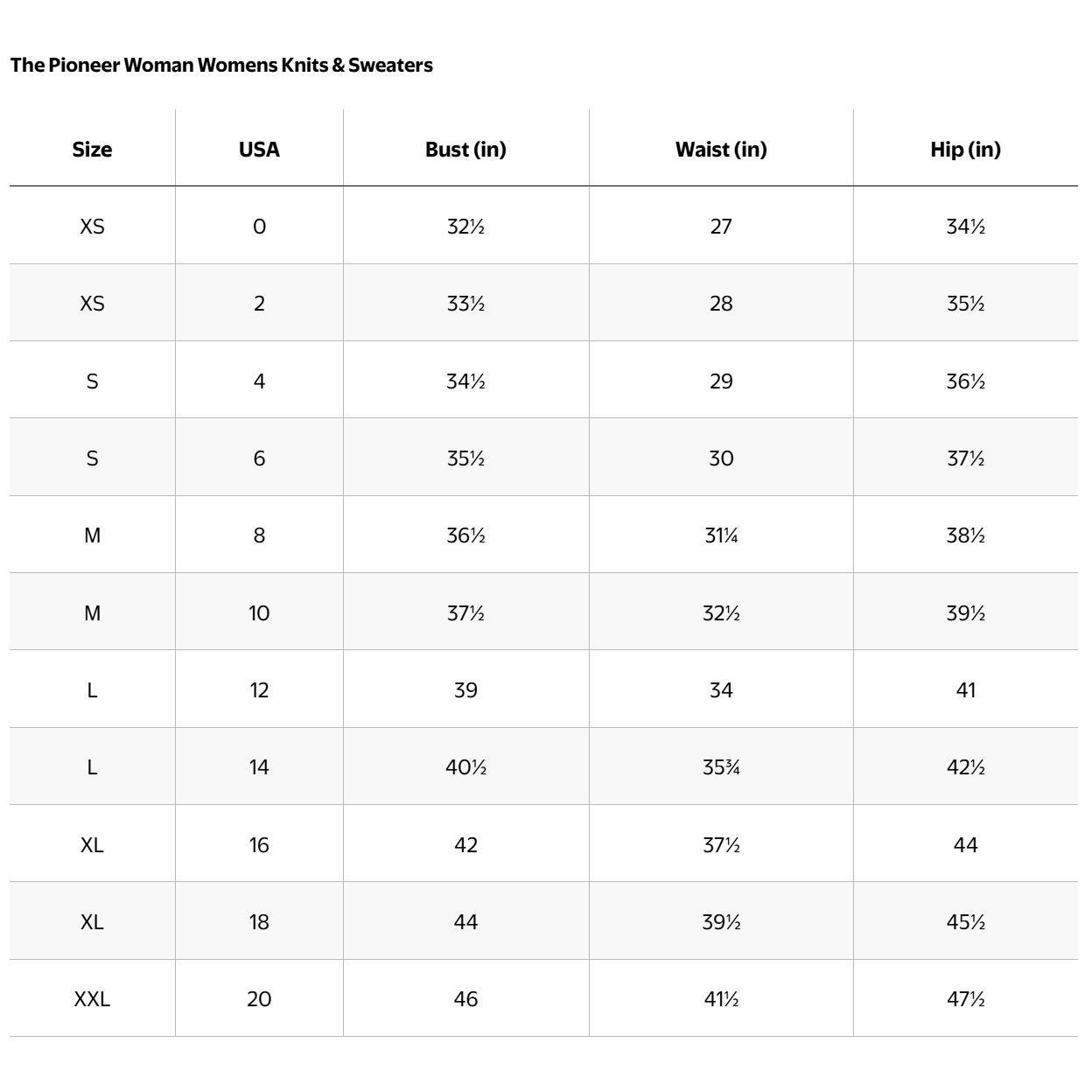Click the bust value 46
This screenshot has height=1092, width=1092.
pos(465,999)
